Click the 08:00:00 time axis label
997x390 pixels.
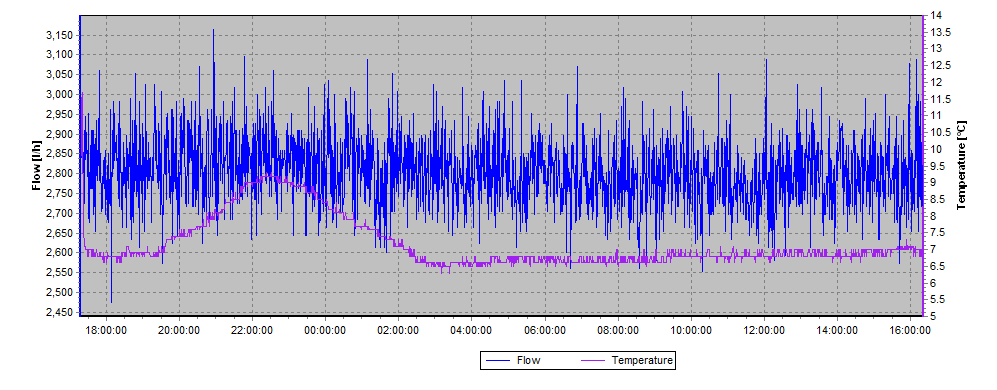618,330
